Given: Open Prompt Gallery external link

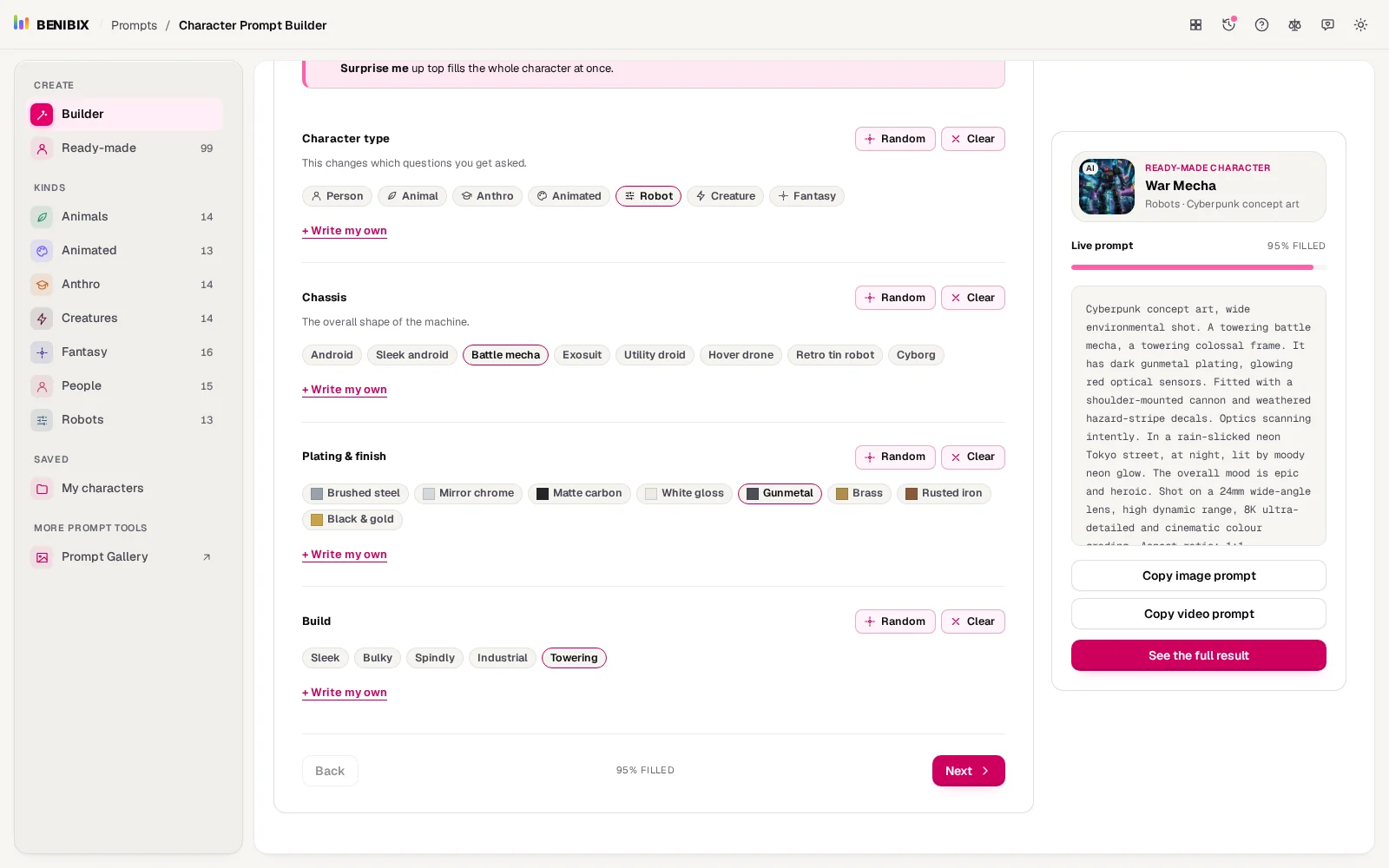Looking at the screenshot, I should 126,557.
